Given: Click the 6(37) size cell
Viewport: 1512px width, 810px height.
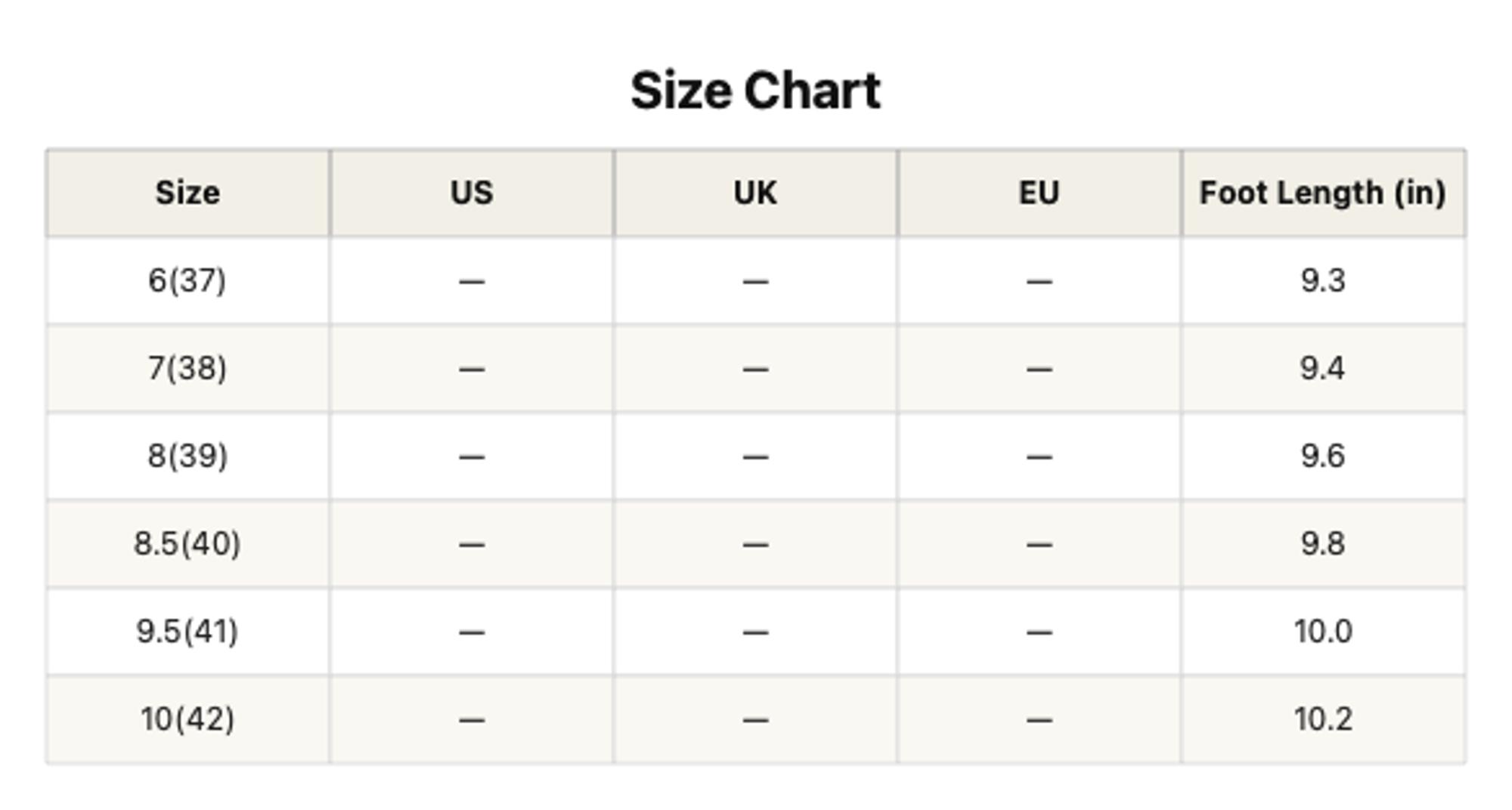Looking at the screenshot, I should 187,281.
